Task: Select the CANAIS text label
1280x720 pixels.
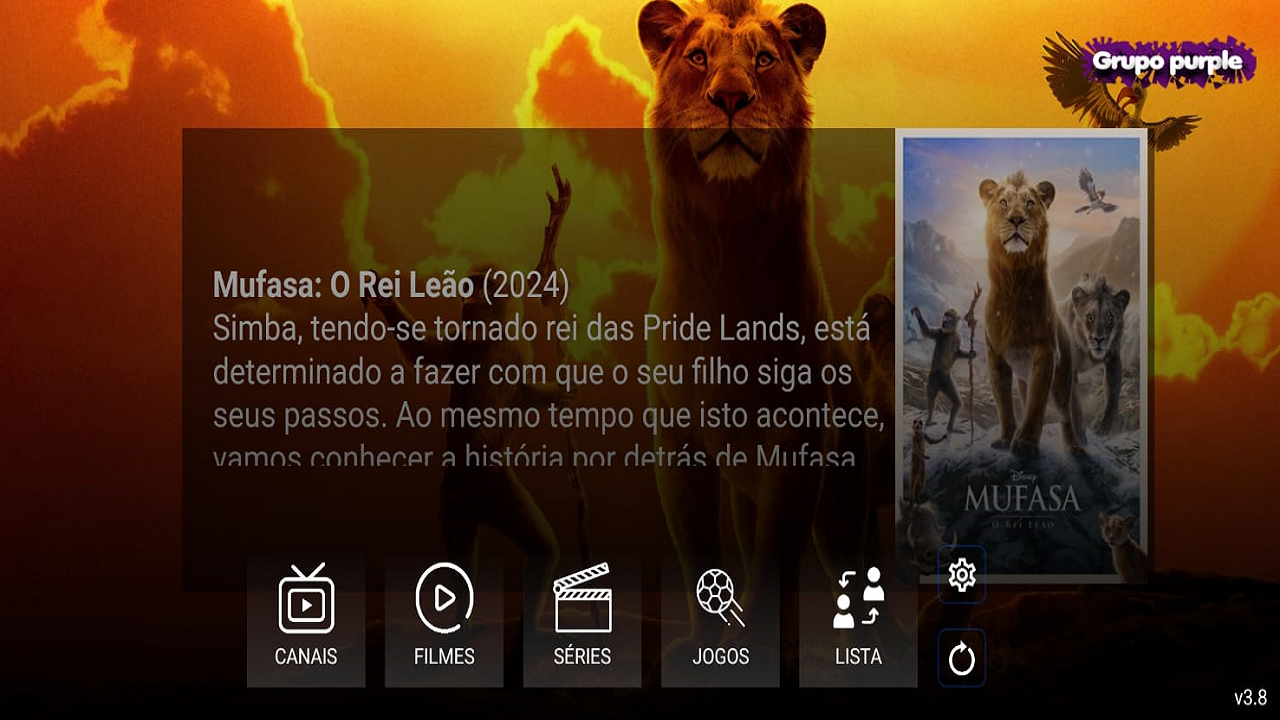Action: pos(306,657)
